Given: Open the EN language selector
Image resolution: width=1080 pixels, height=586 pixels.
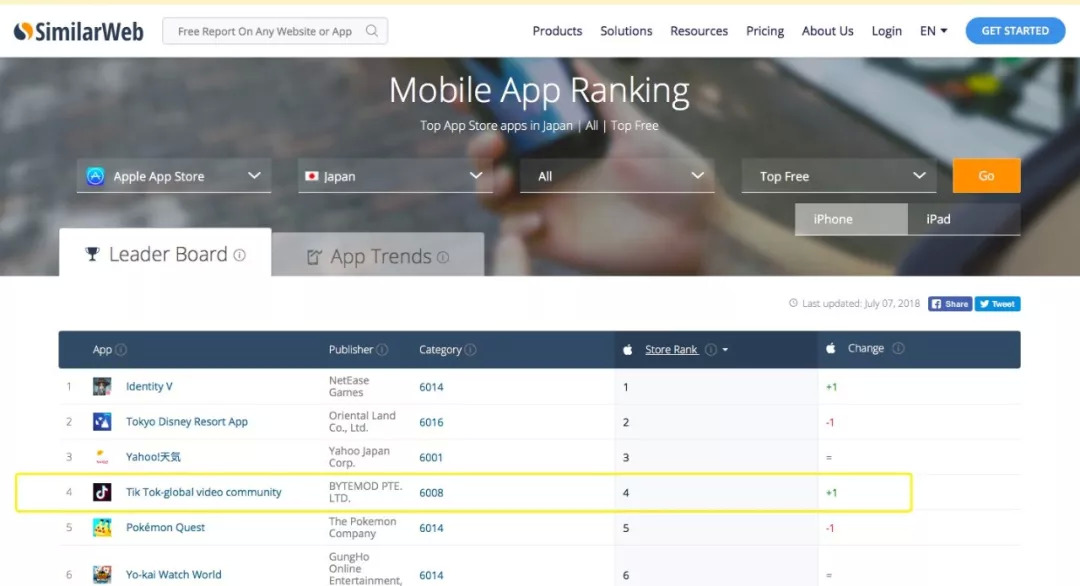Looking at the screenshot, I should coord(933,31).
